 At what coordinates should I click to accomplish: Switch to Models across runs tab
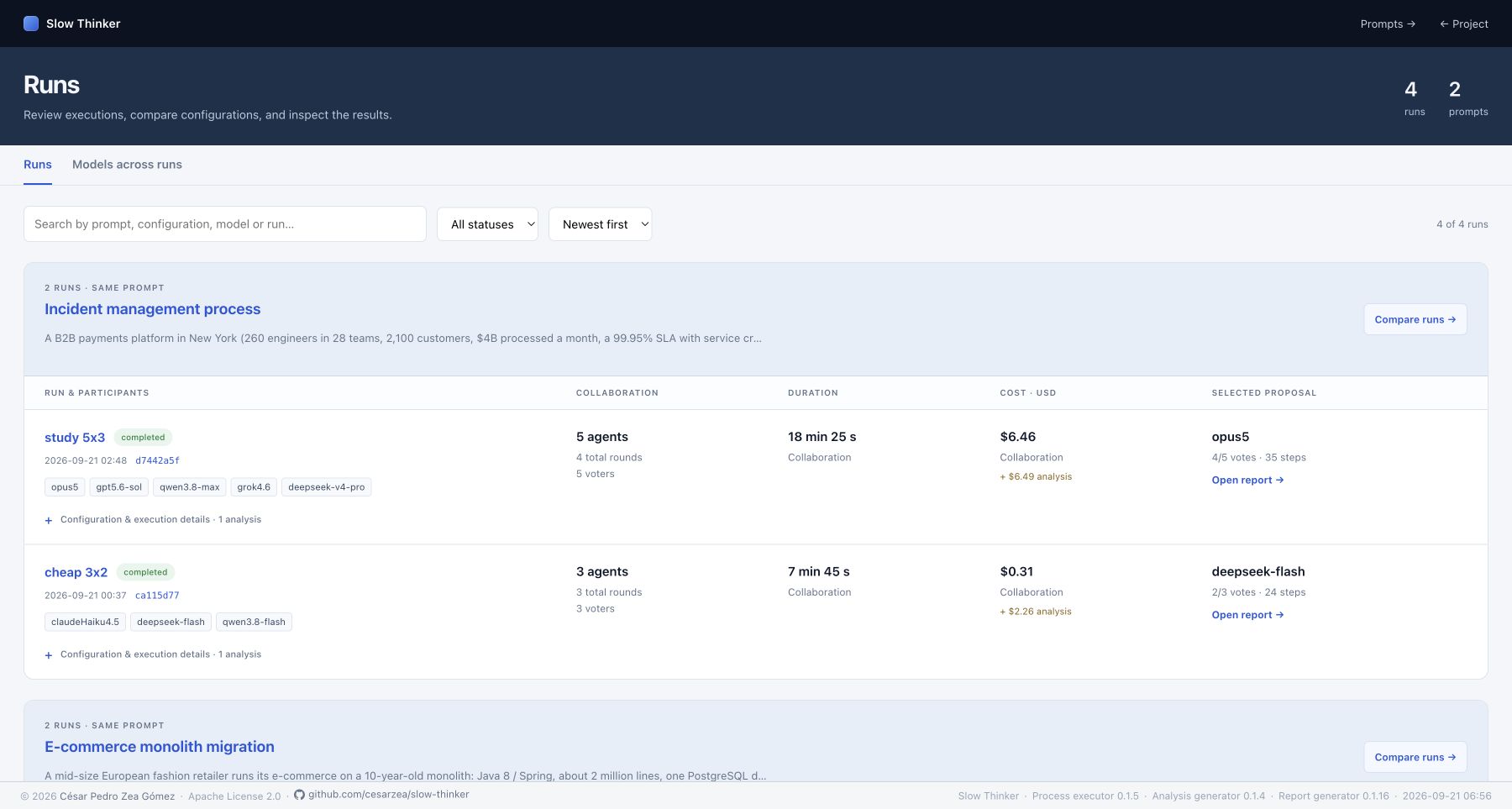pos(127,165)
